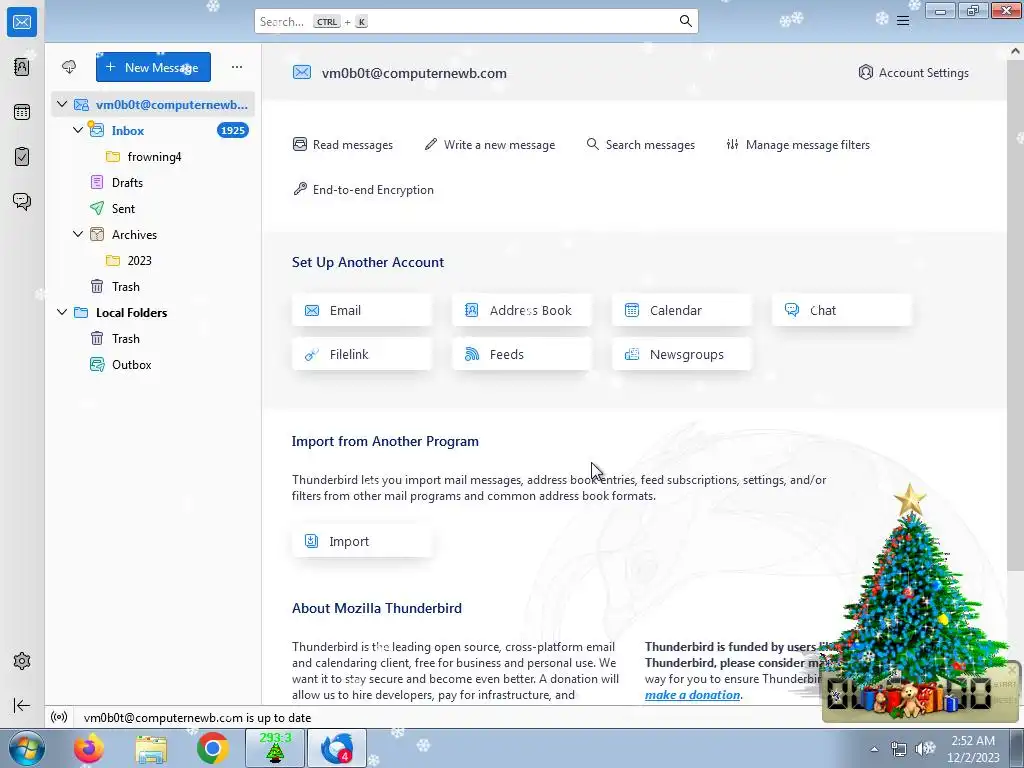Image resolution: width=1024 pixels, height=768 pixels.
Task: Click Read messages
Action: point(343,145)
